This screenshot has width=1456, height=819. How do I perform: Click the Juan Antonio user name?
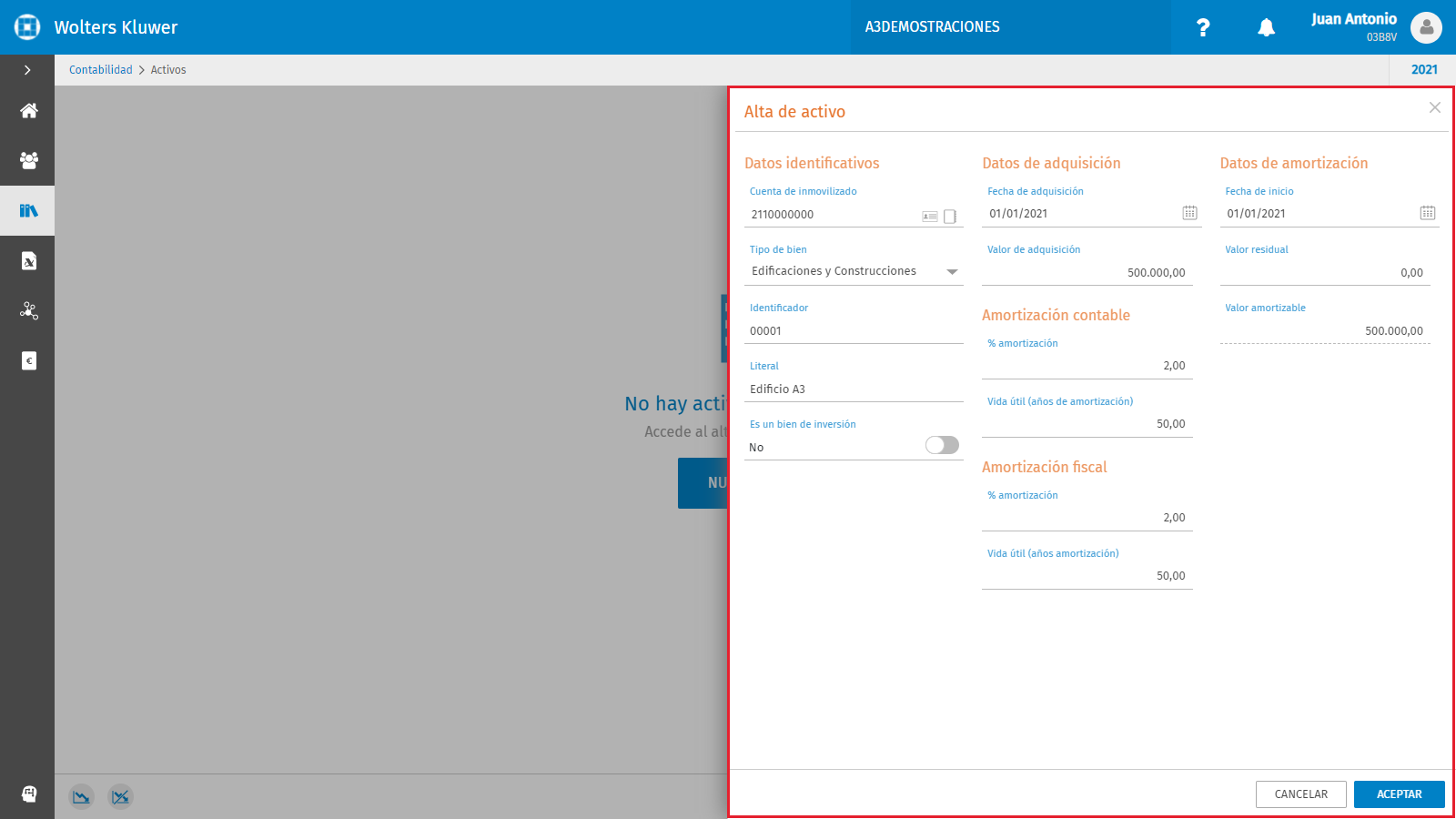pyautogui.click(x=1353, y=19)
